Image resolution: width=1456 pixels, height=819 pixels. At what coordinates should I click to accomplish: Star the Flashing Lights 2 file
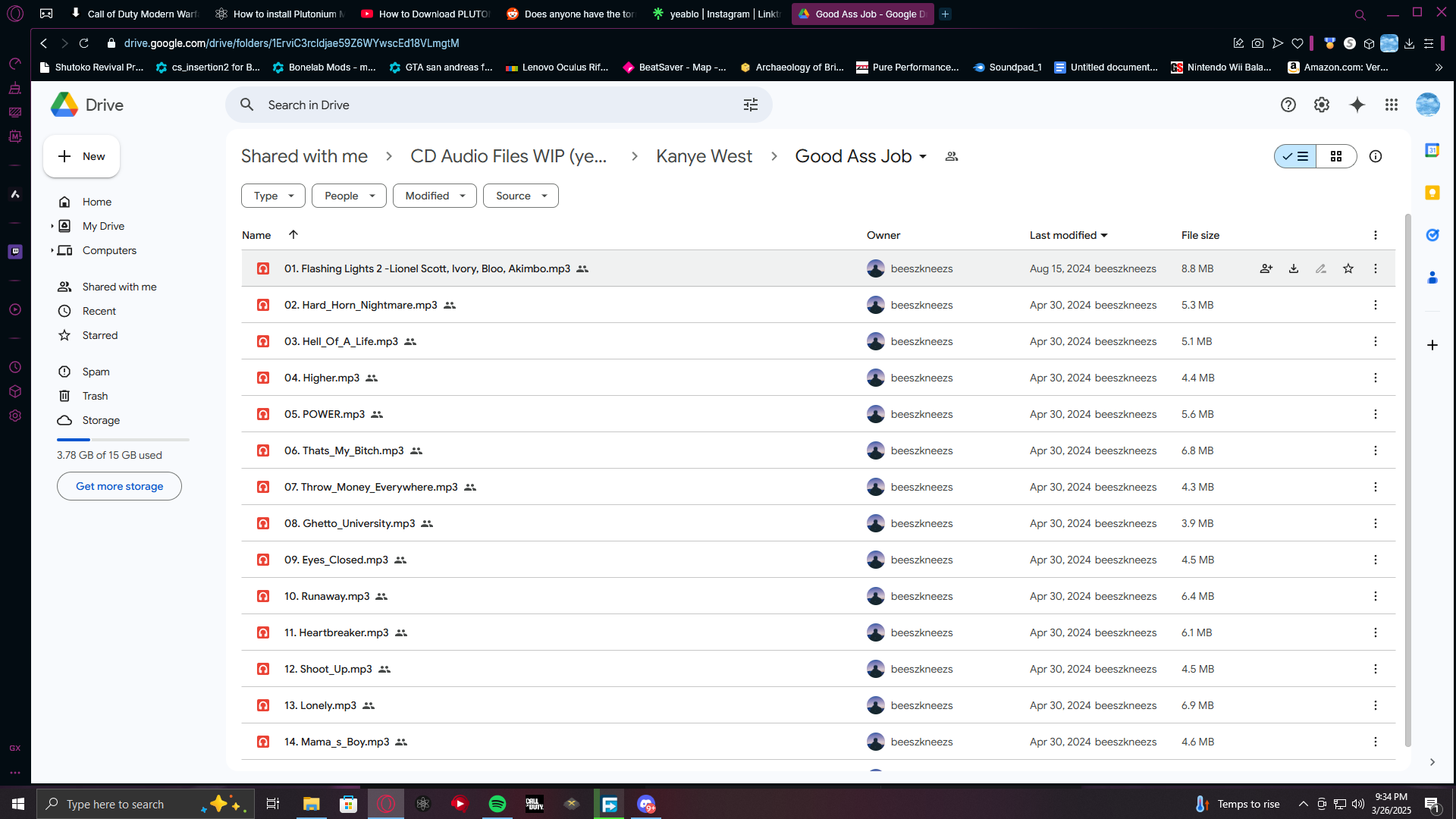pyautogui.click(x=1348, y=268)
